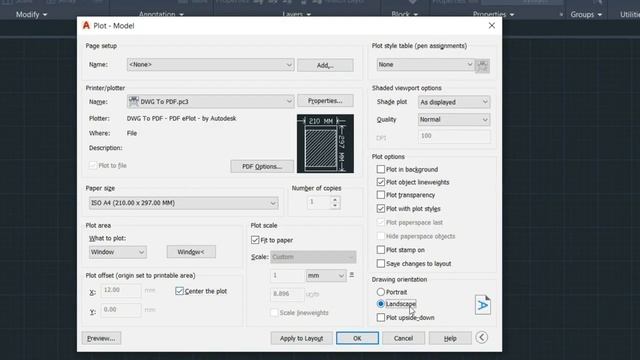
Task: Open Shade plot dropdown
Action: pos(454,102)
